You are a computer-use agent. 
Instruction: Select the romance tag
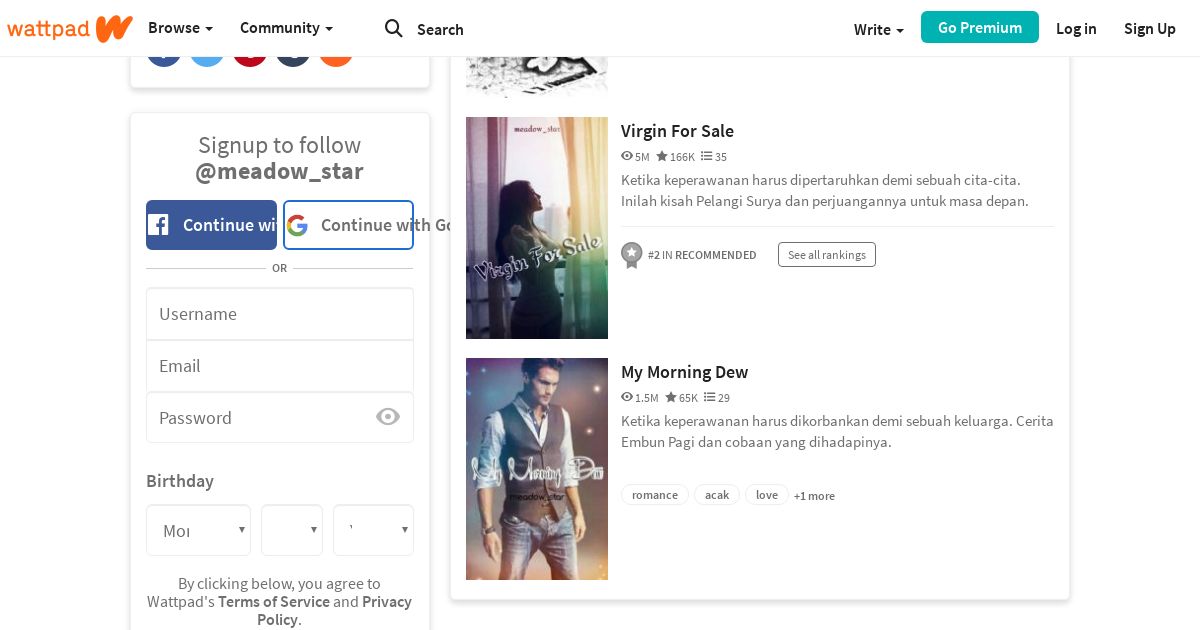655,495
